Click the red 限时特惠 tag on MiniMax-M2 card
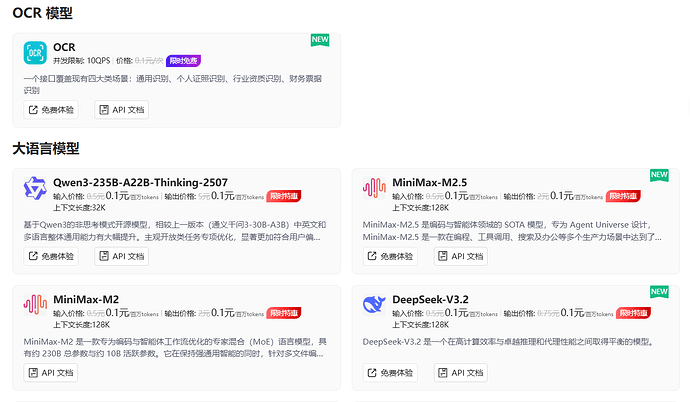The image size is (690, 402). (x=284, y=313)
